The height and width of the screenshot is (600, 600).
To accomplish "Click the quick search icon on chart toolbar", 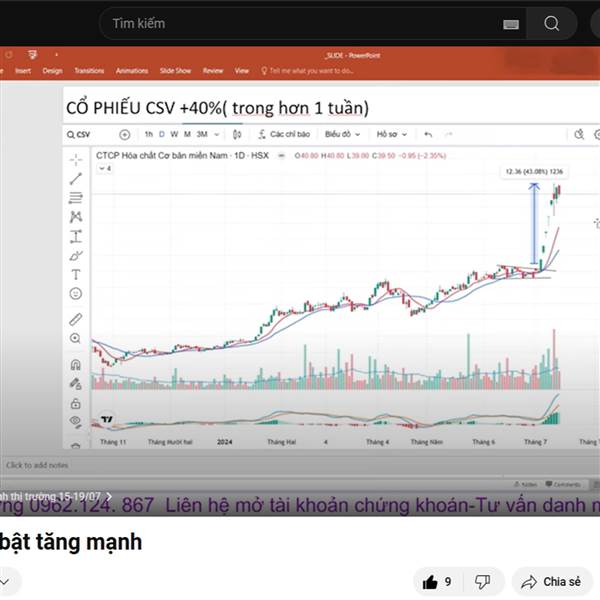I will [579, 135].
